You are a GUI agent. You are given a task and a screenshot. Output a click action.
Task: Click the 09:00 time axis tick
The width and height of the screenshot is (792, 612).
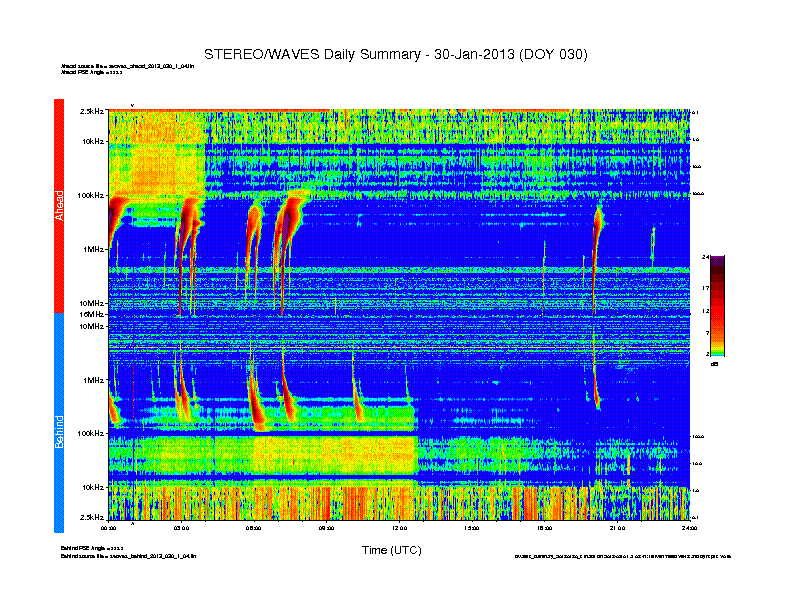(x=326, y=528)
